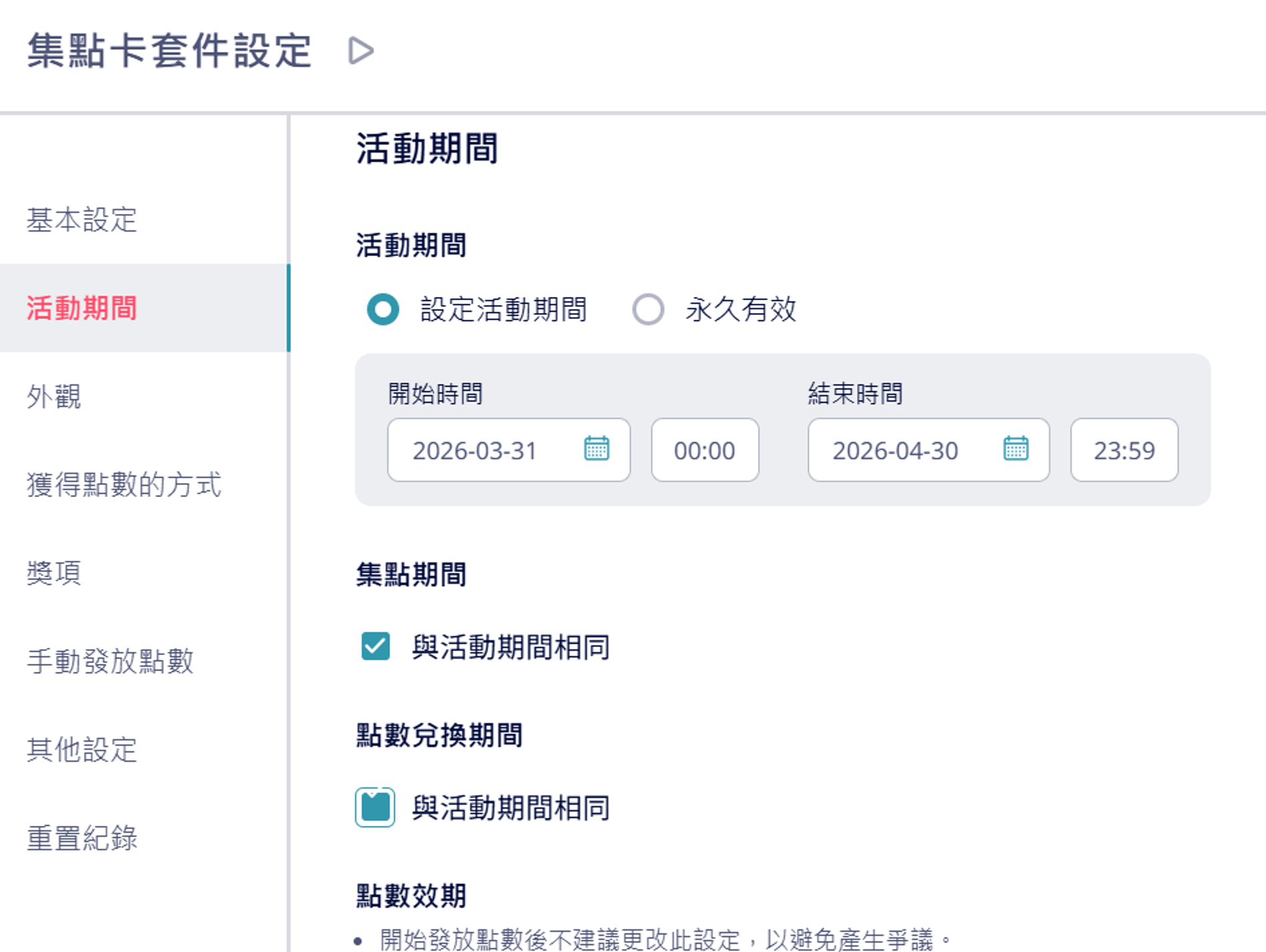This screenshot has width=1266, height=952.
Task: Select the 永久有效 radio option
Action: pos(648,310)
